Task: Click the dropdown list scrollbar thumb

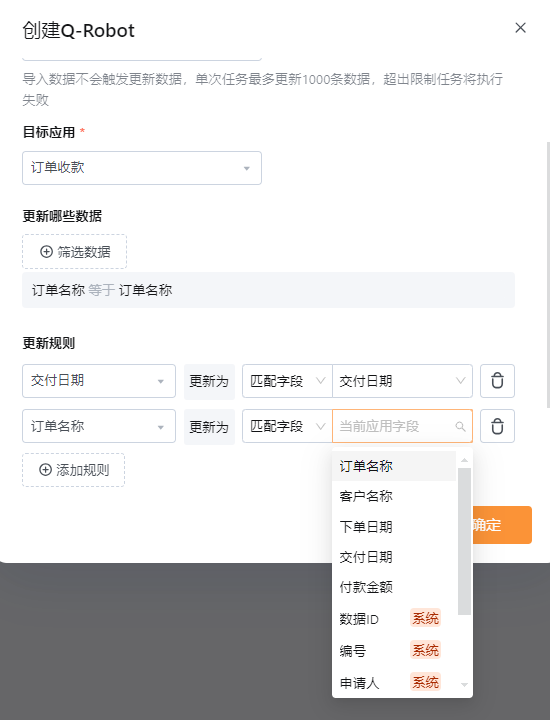Action: pos(464,541)
